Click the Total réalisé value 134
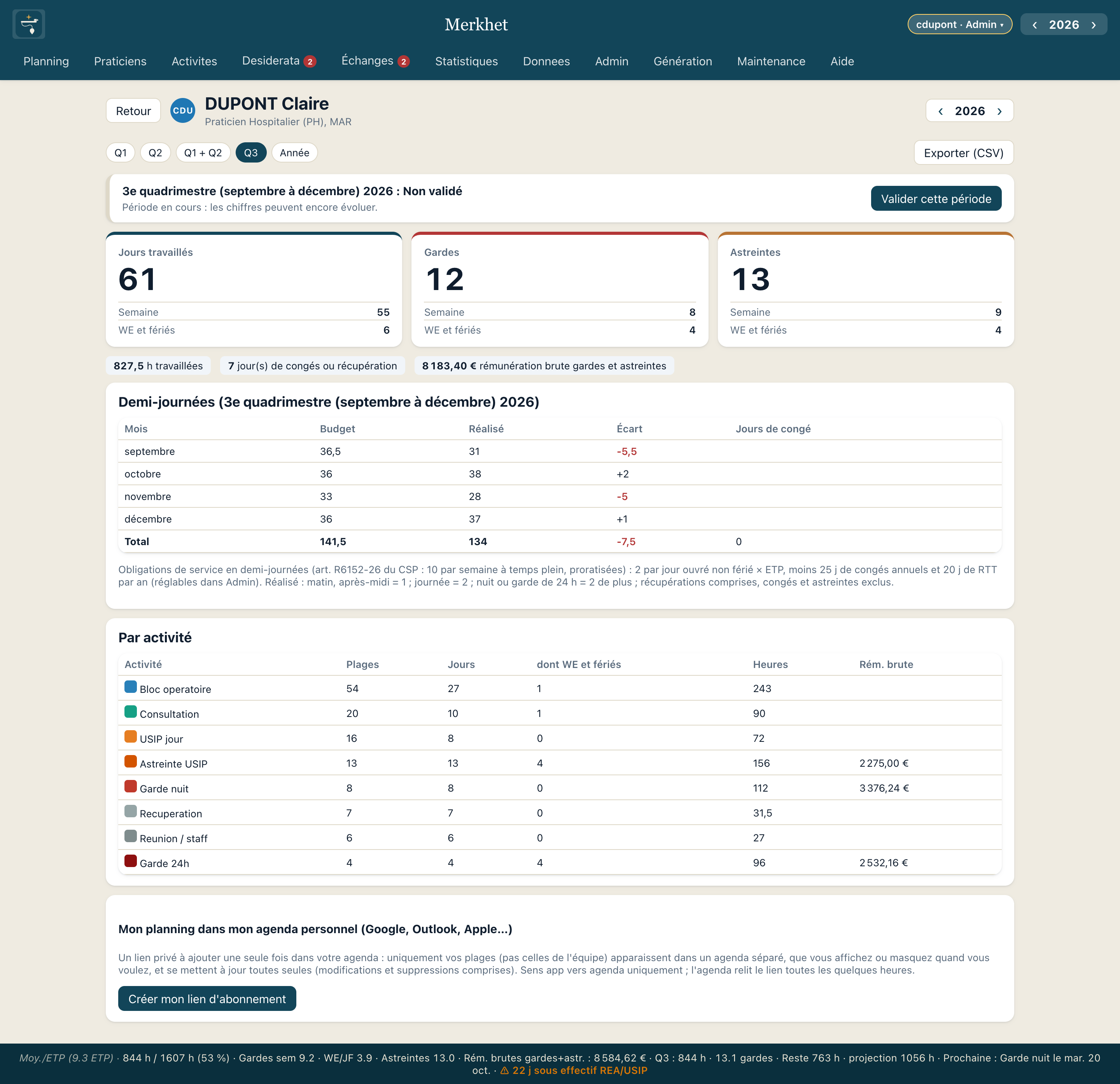 (478, 542)
